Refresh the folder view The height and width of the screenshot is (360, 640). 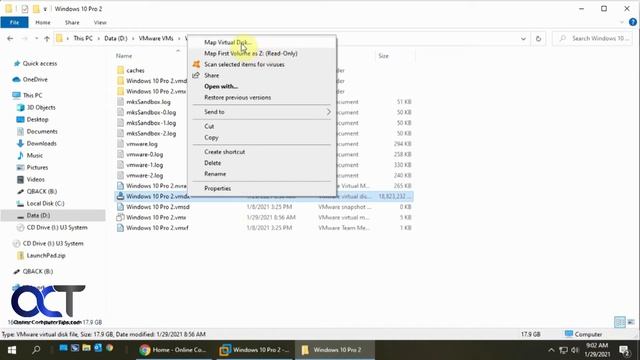tap(538, 38)
